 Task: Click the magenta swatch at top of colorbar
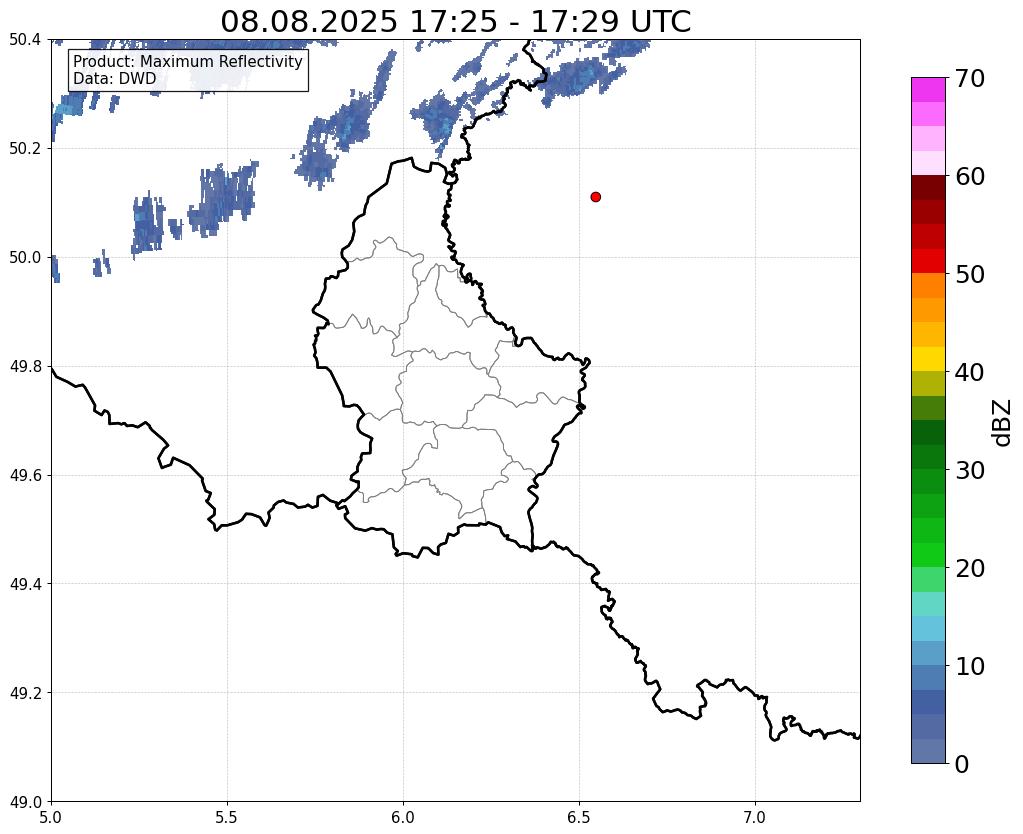click(928, 90)
